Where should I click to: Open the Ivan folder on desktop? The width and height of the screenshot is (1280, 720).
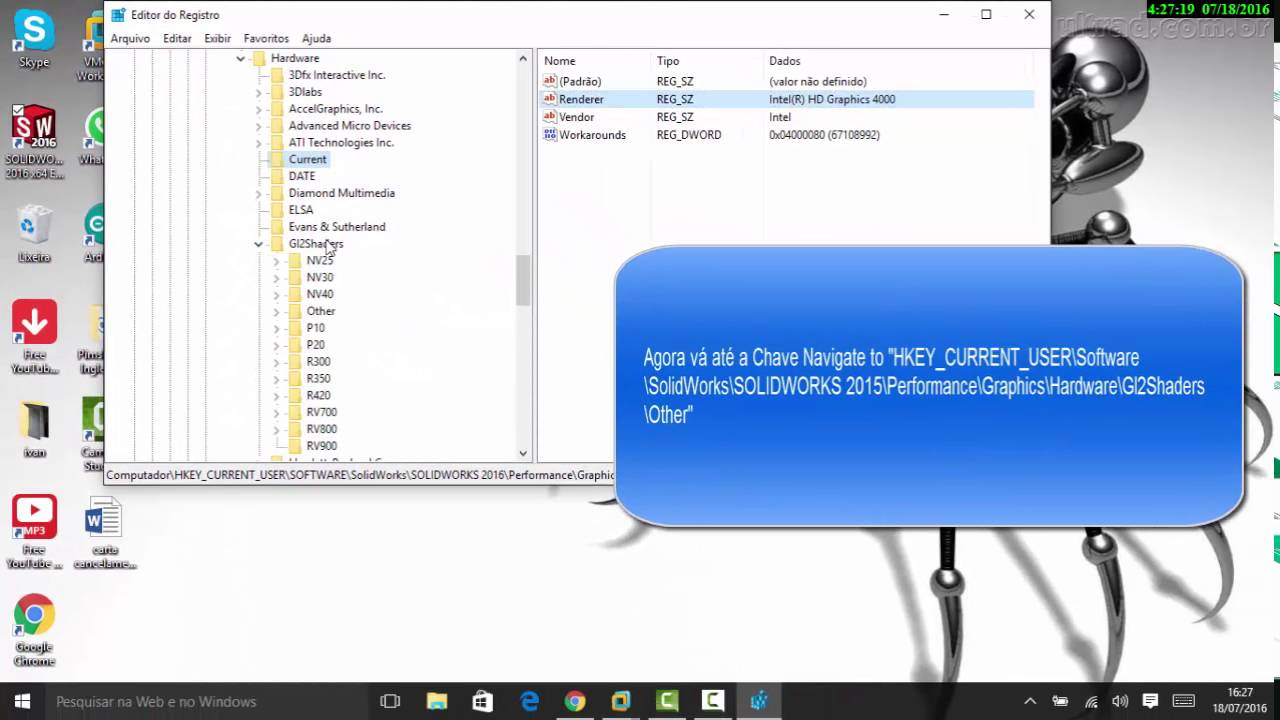point(34,428)
